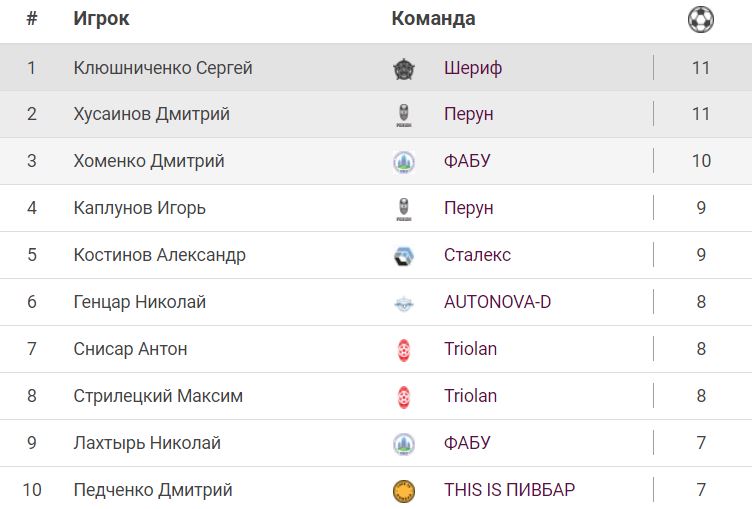Click the soccer ball goals column icon
The height and width of the screenshot is (509, 752).
pyautogui.click(x=700, y=19)
